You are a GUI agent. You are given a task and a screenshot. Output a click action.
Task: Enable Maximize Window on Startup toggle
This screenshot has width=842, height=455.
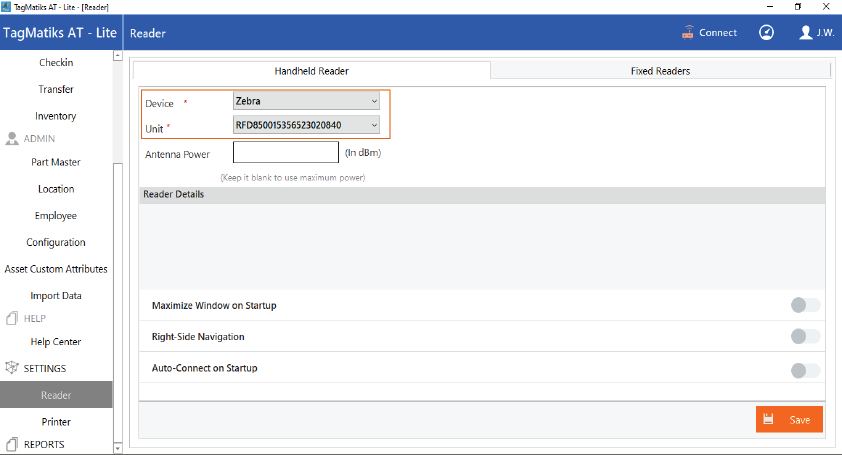pyautogui.click(x=804, y=305)
